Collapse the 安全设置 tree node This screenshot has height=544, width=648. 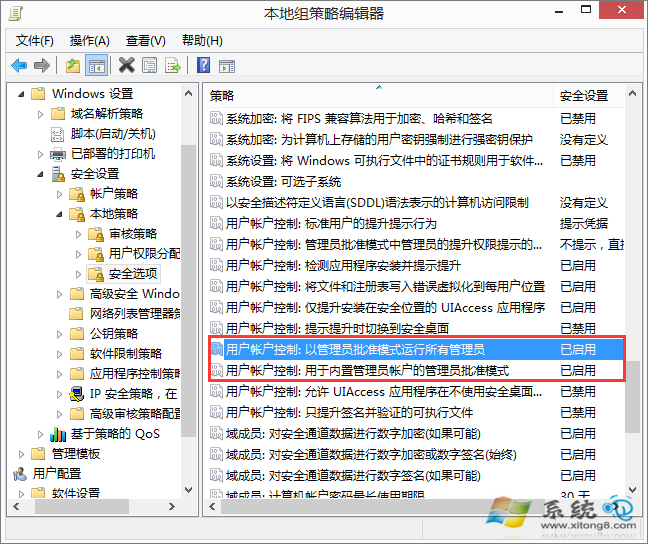tap(40, 174)
